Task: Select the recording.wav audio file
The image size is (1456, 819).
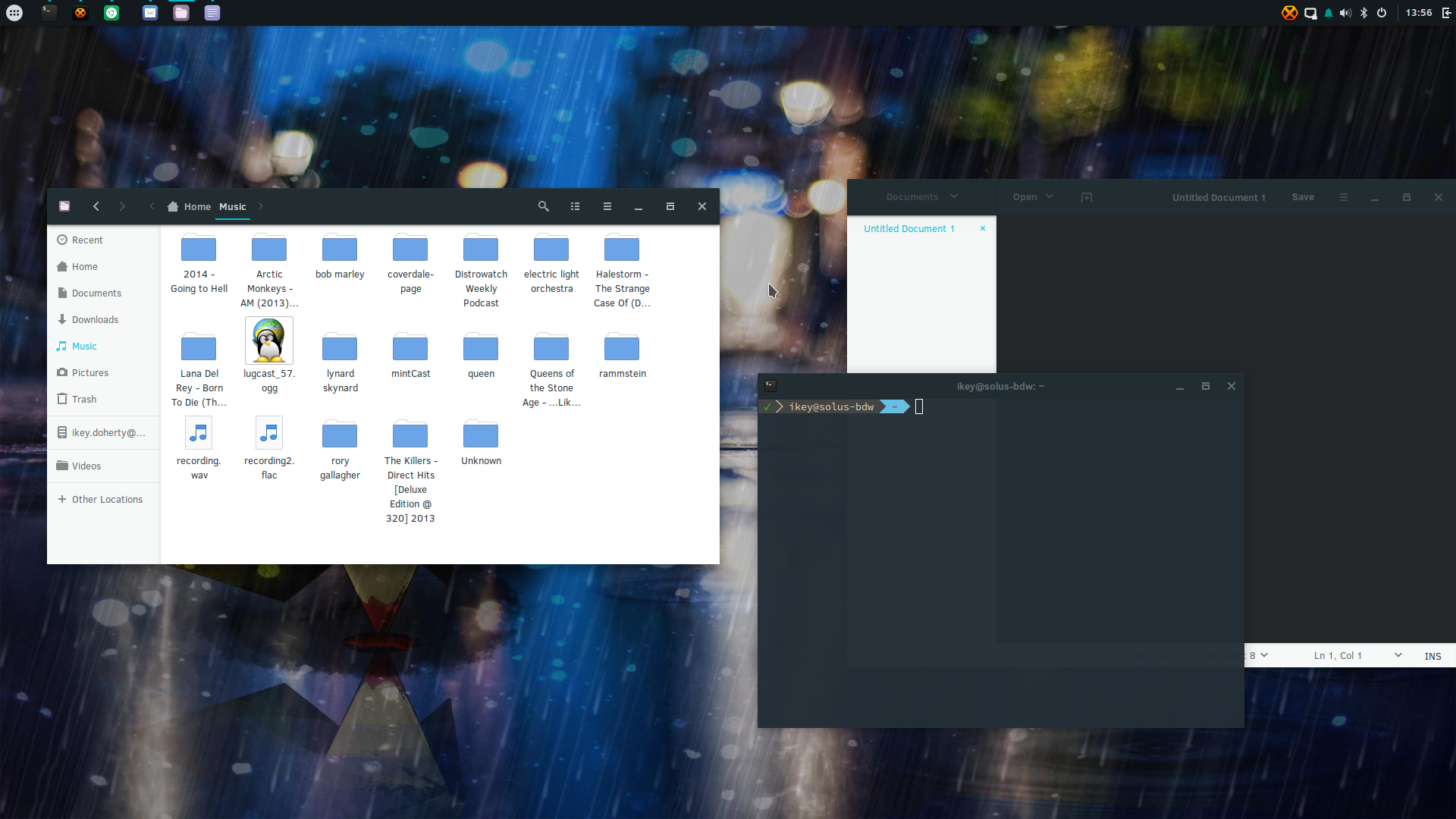Action: click(199, 448)
